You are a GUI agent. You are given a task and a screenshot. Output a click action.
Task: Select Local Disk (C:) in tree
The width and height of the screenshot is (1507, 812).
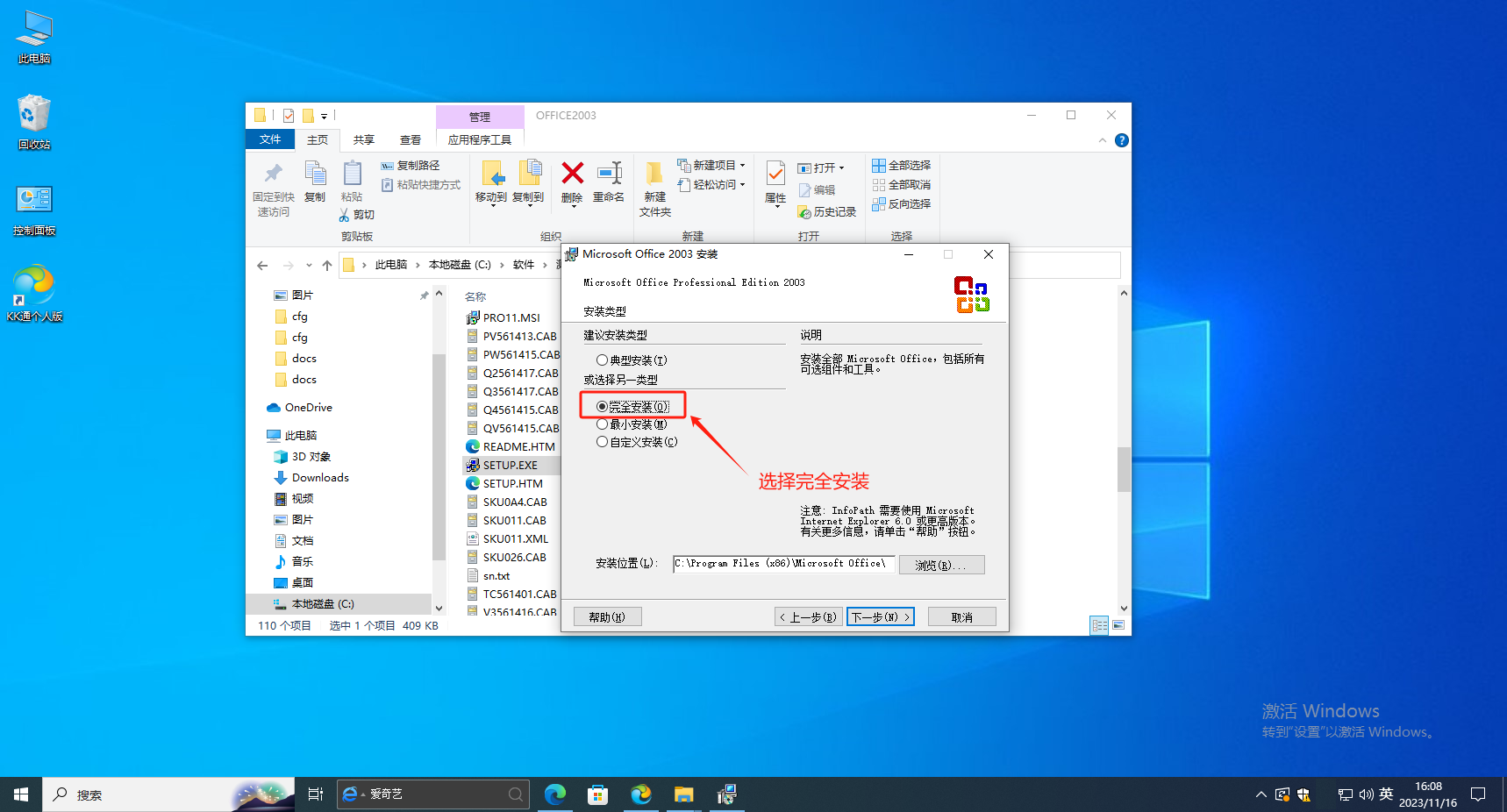pos(323,604)
